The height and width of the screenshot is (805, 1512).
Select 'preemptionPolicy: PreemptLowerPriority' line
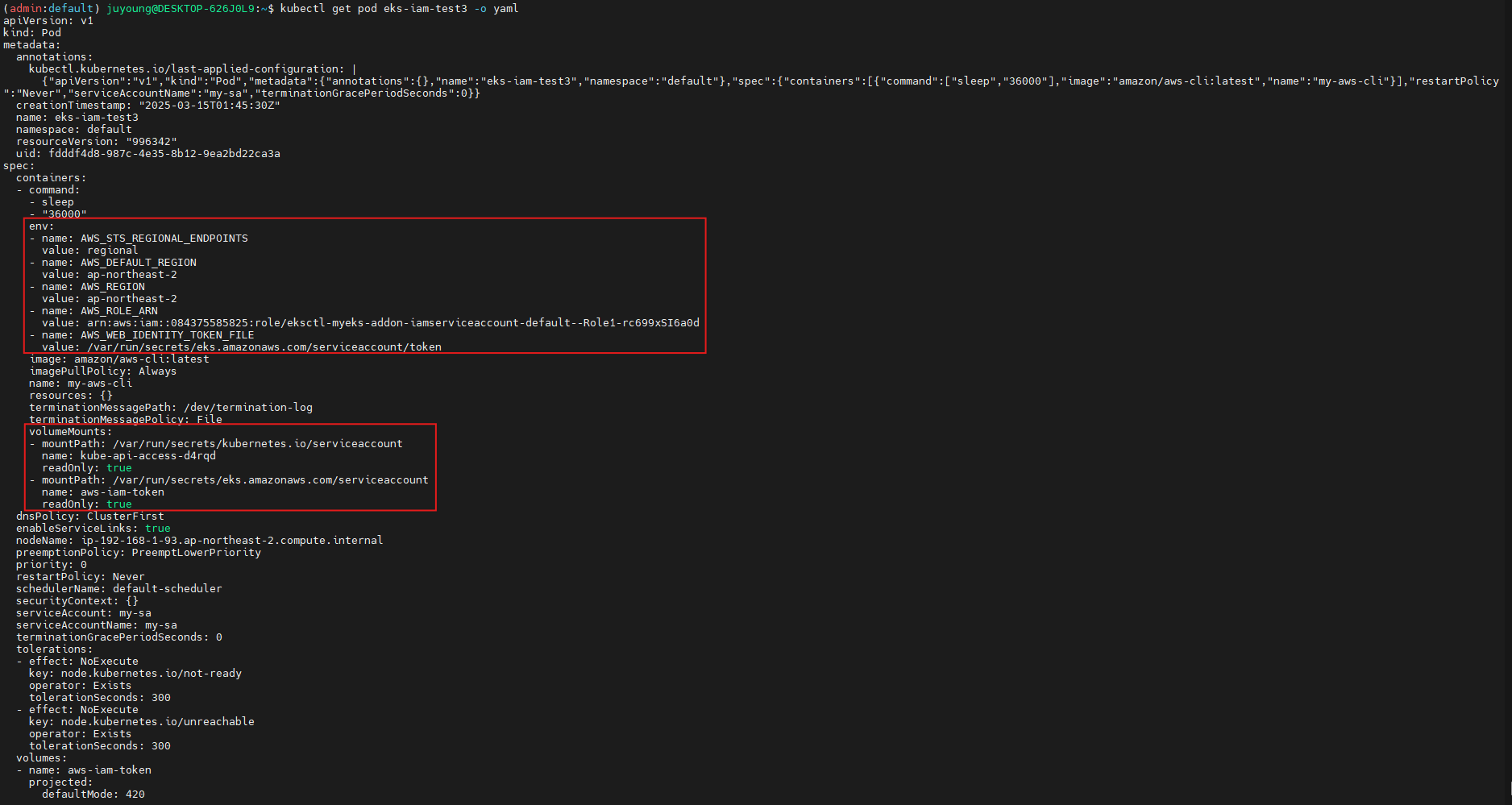pyautogui.click(x=139, y=553)
